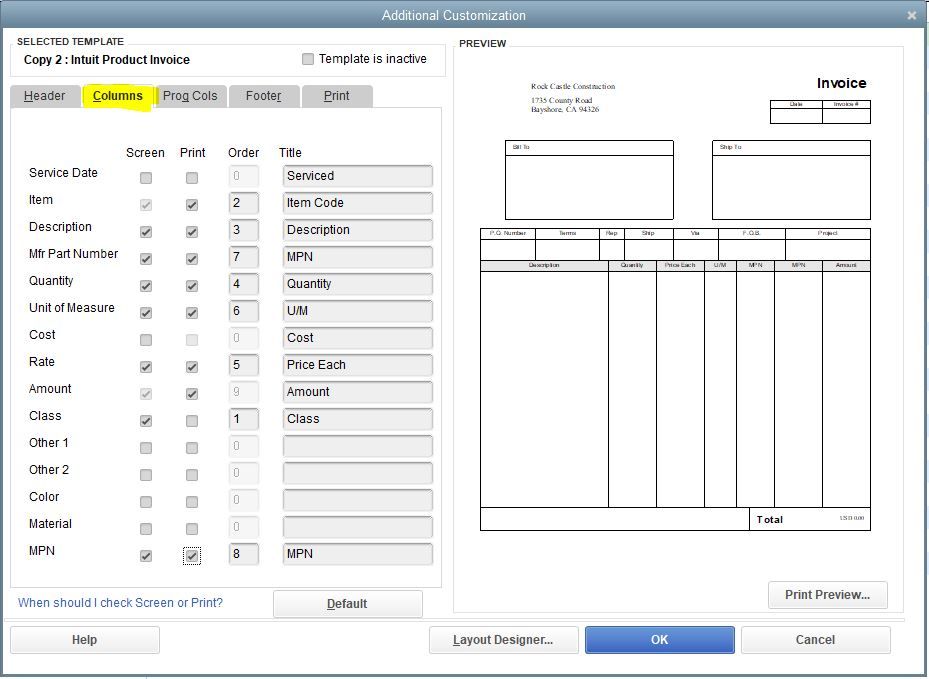Uncheck the focused Print checkbox for MPN
929x679 pixels.
pyautogui.click(x=192, y=556)
